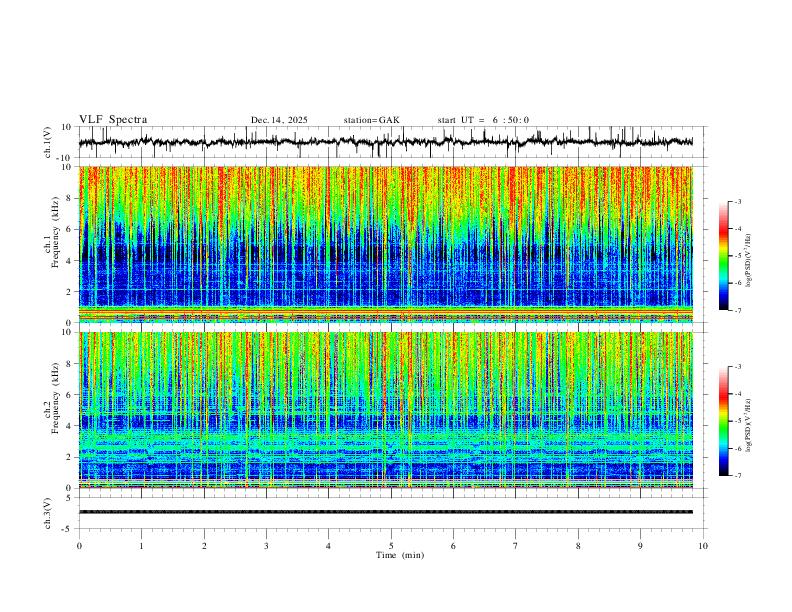792x612 pixels.
Task: Click the date 'Dec. 14, 2025'
Action: [279, 120]
